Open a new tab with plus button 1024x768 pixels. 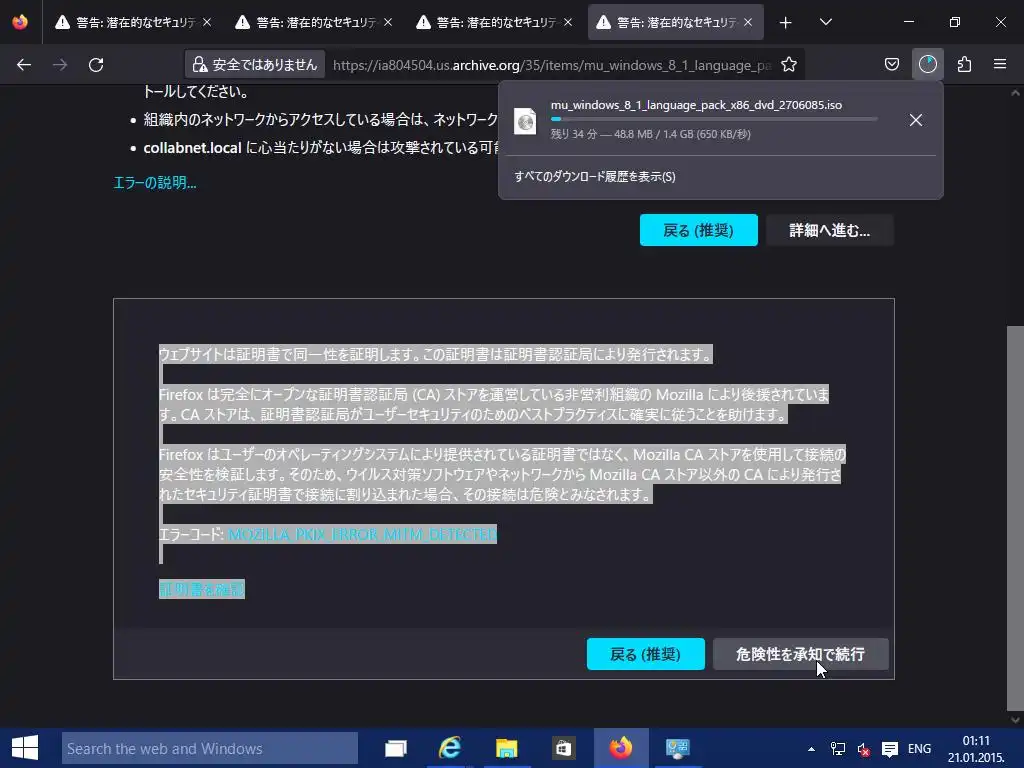[x=786, y=23]
